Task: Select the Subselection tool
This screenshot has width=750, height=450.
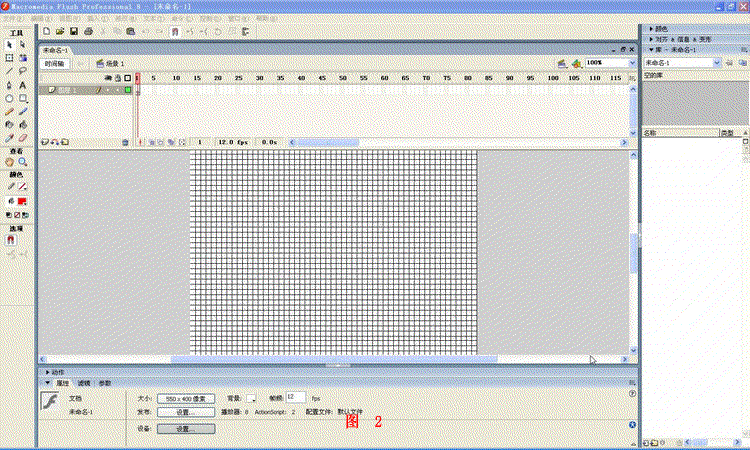Action: click(x=22, y=44)
